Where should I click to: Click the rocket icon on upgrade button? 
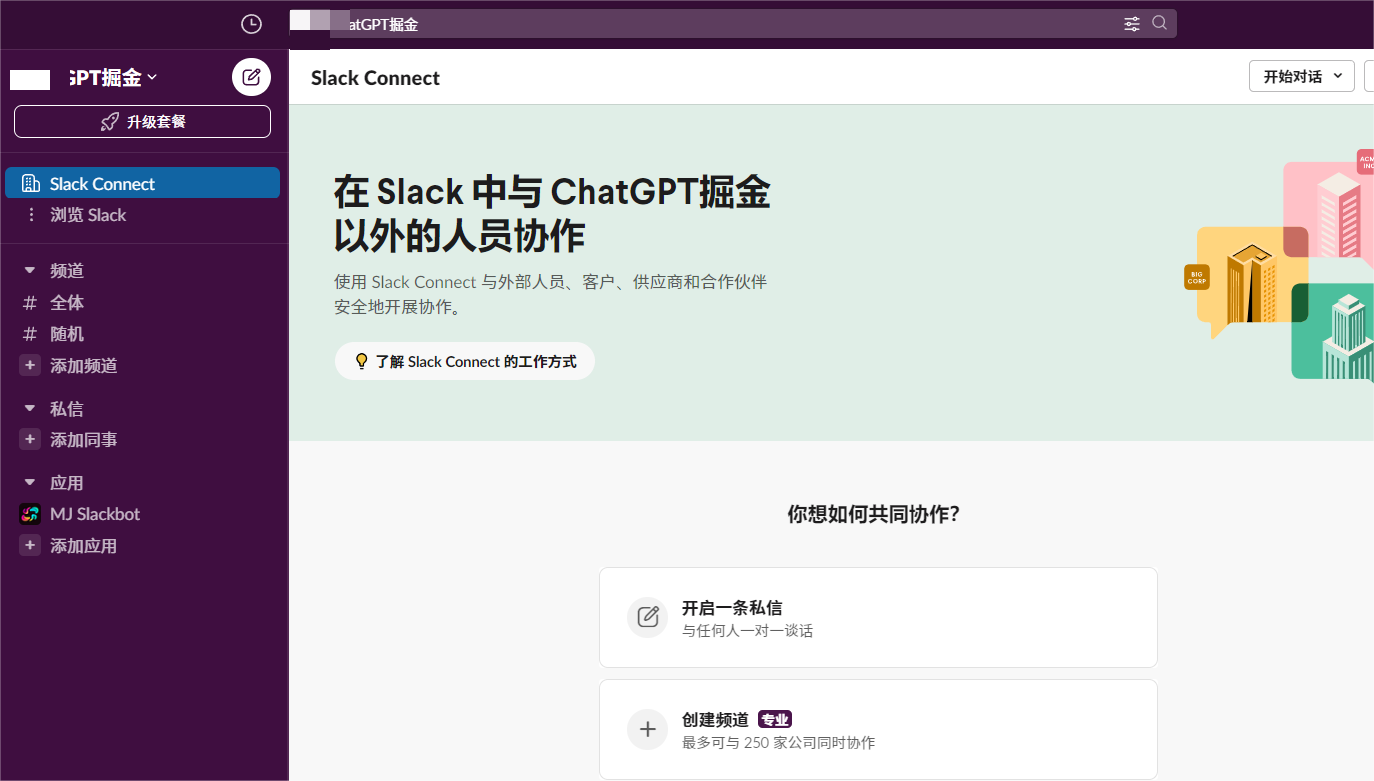[x=110, y=122]
